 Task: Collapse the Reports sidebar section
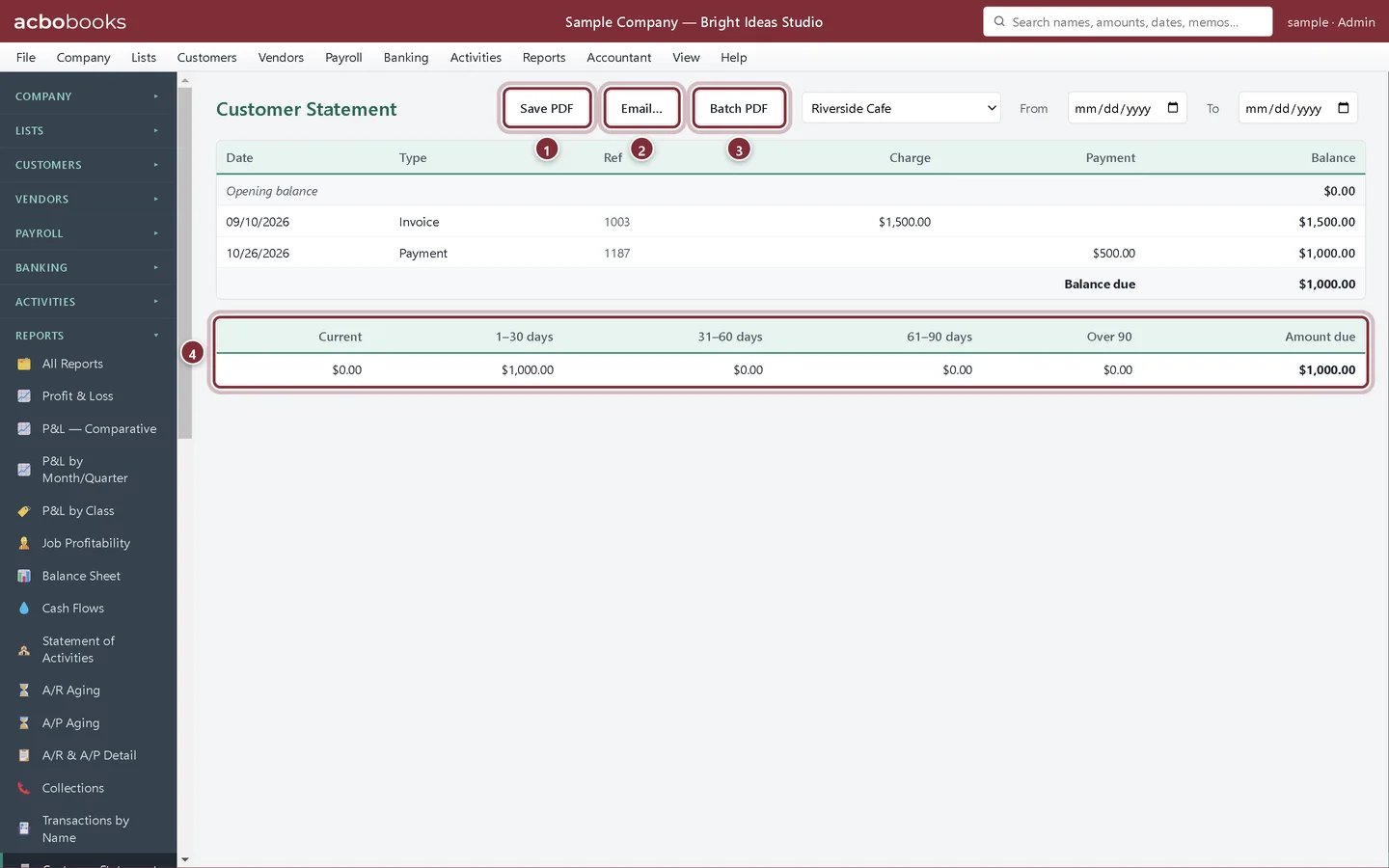click(x=88, y=336)
